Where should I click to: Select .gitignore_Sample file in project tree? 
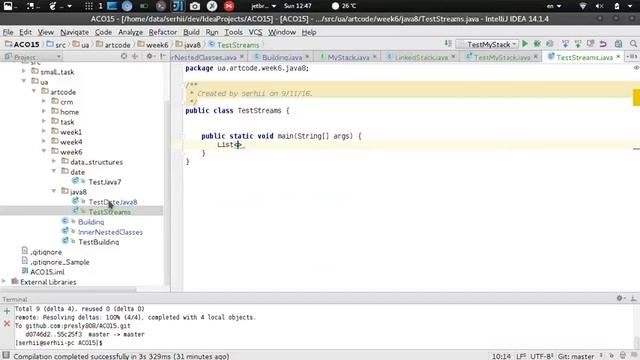click(x=60, y=262)
